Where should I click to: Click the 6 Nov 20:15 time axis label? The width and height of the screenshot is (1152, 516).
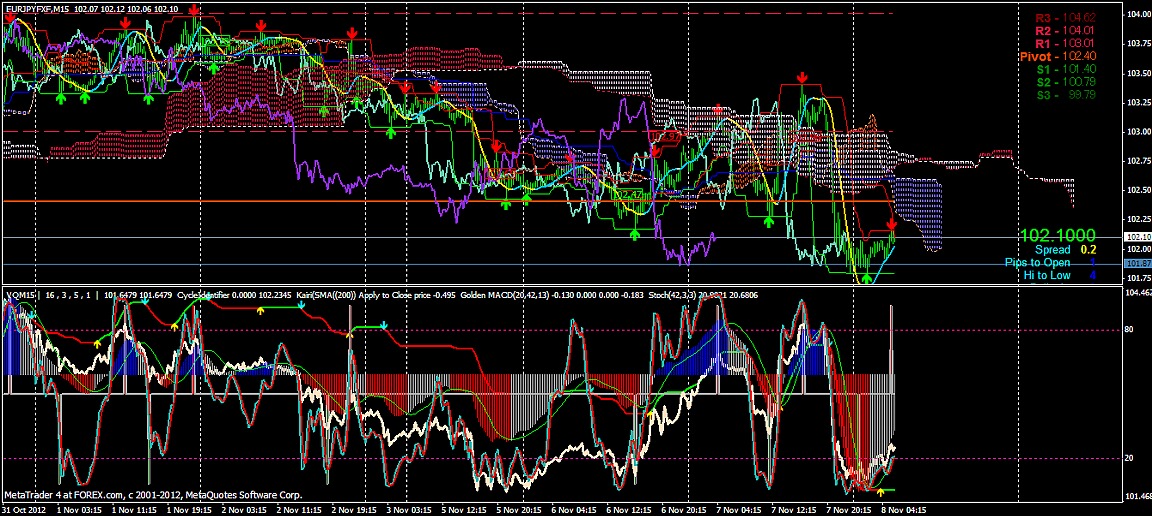683,509
